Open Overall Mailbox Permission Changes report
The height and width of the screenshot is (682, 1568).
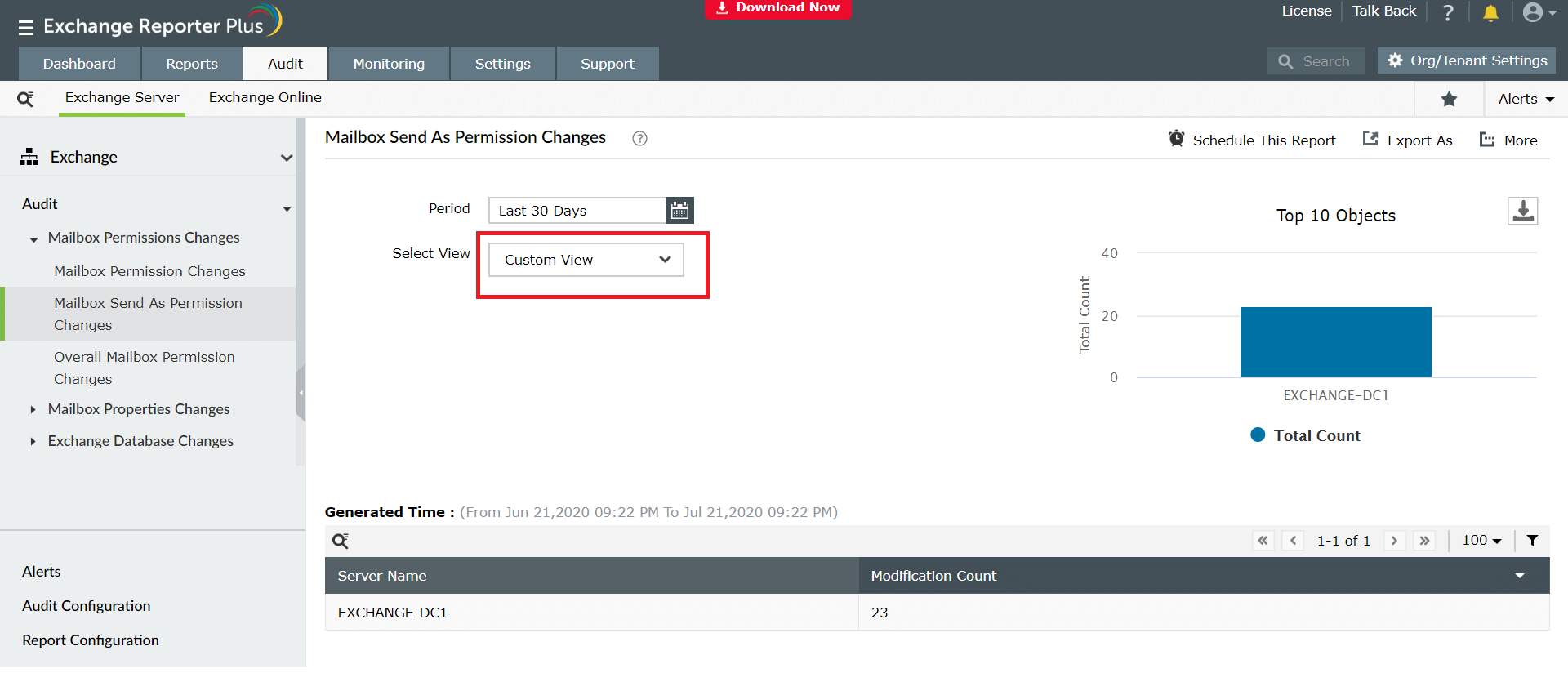[x=145, y=368]
